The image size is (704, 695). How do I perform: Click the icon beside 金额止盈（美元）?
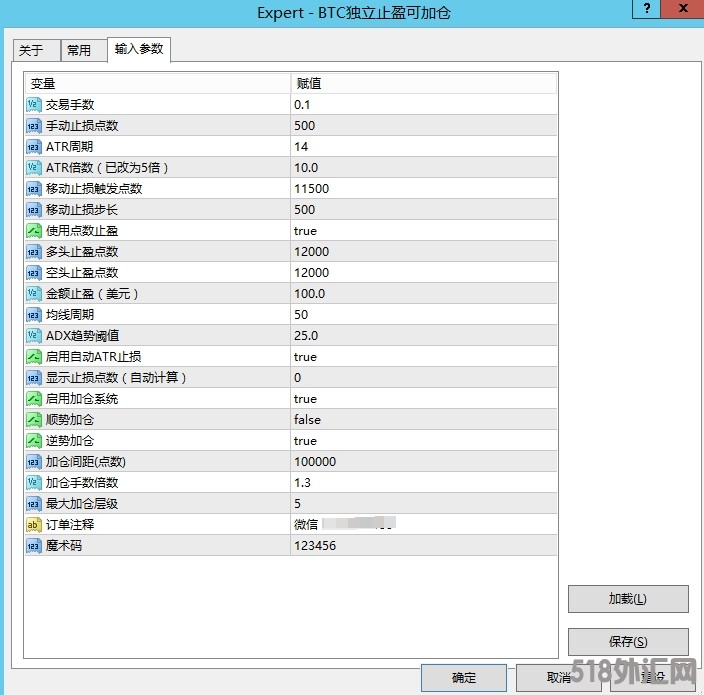click(x=34, y=294)
